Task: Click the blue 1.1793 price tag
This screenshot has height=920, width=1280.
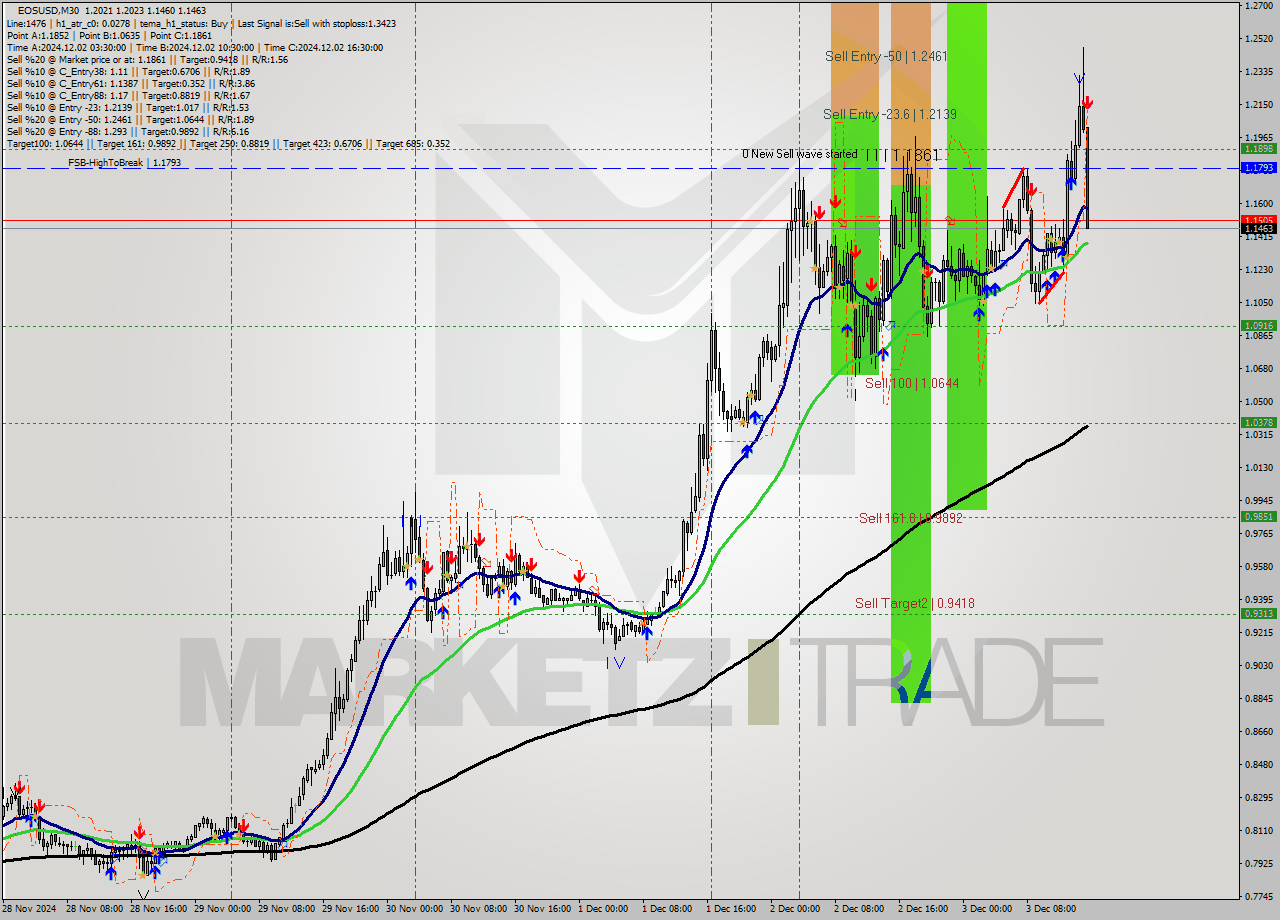Action: tap(1257, 168)
